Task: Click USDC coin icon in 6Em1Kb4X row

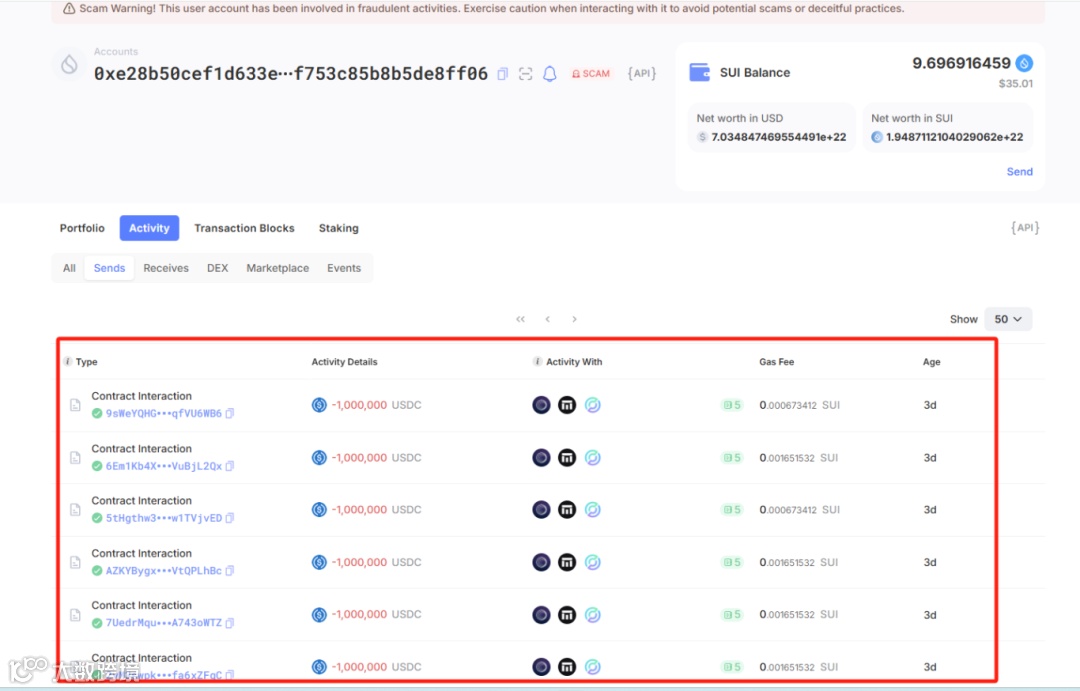Action: (x=319, y=457)
